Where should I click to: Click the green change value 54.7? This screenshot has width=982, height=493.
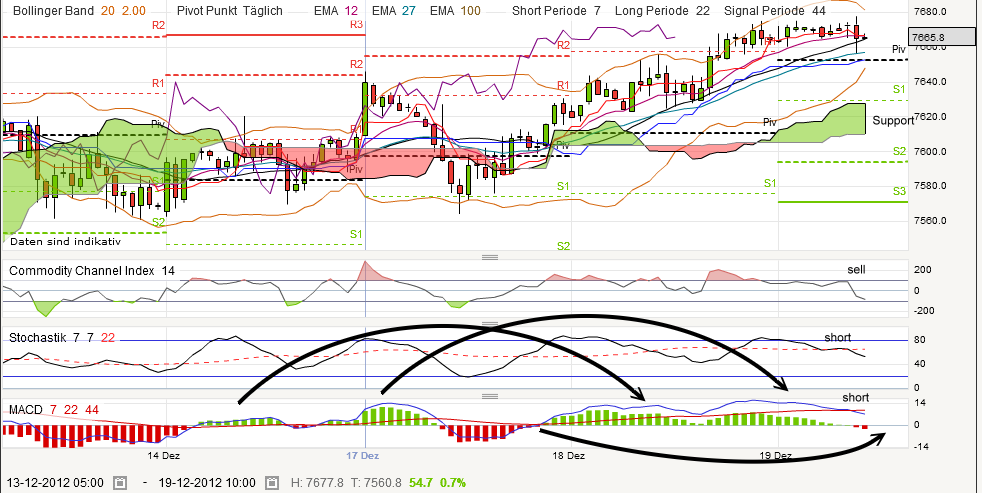[420, 483]
